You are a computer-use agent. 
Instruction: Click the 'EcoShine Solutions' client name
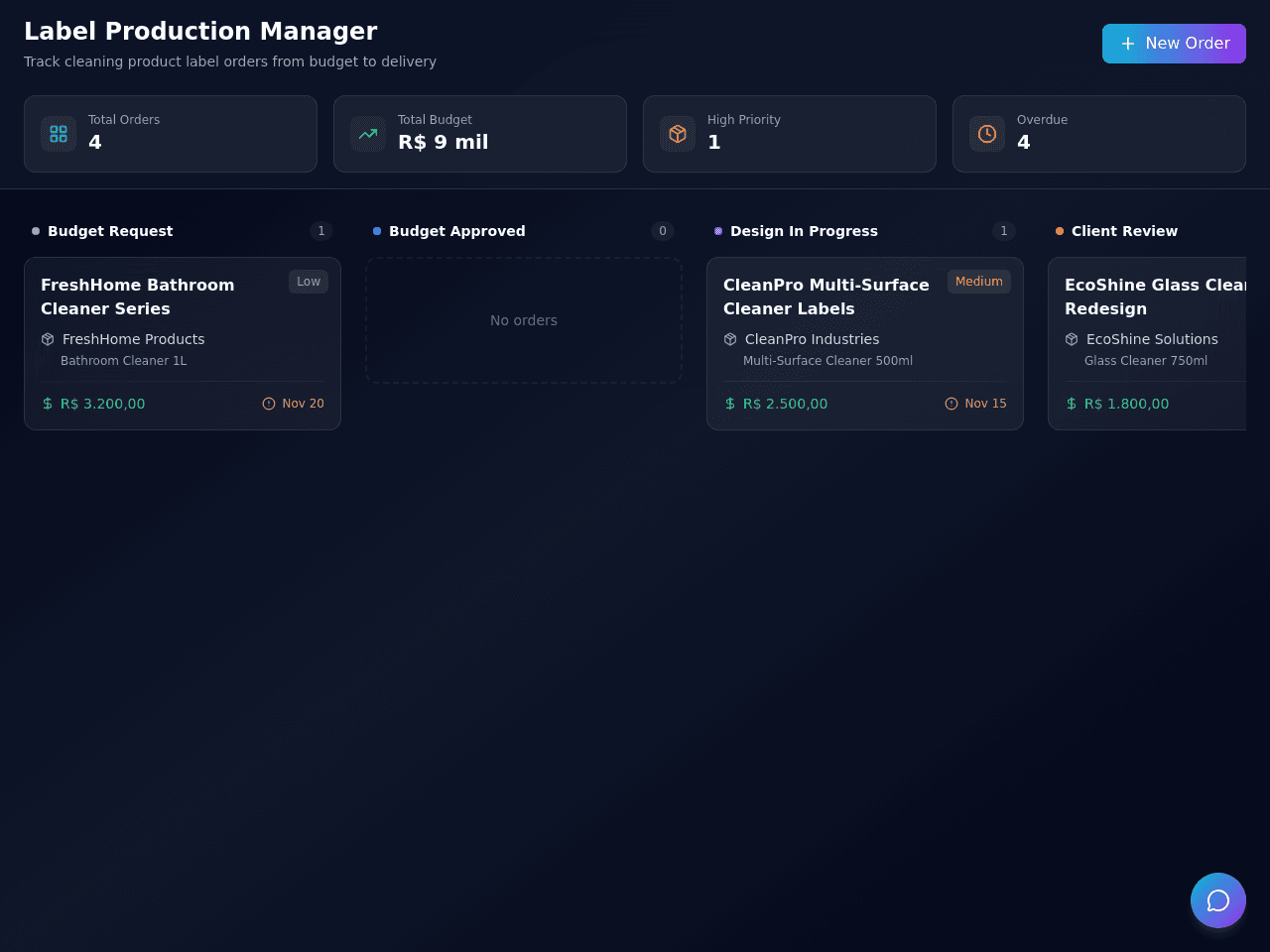(1152, 339)
